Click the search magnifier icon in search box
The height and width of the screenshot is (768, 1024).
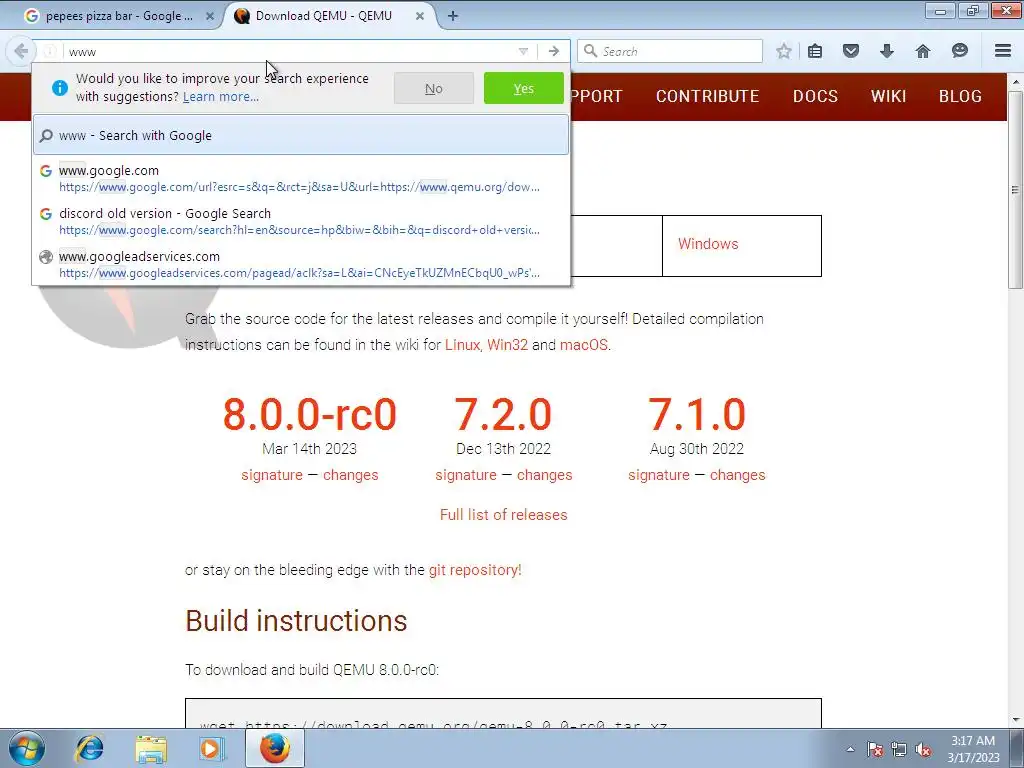(x=590, y=51)
